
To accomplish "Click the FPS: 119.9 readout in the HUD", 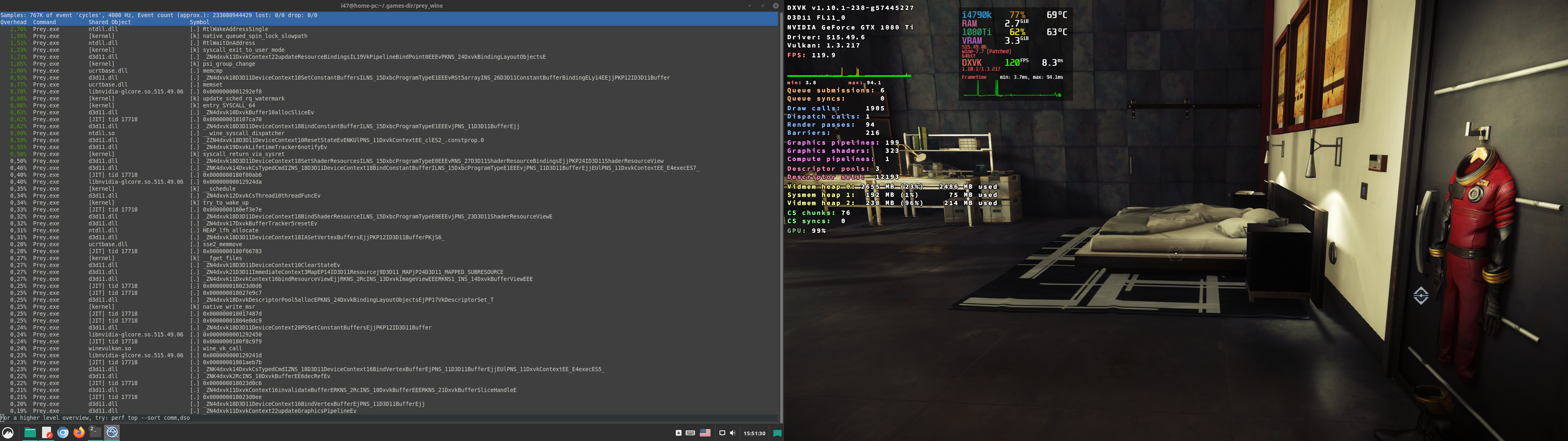I will pos(811,56).
